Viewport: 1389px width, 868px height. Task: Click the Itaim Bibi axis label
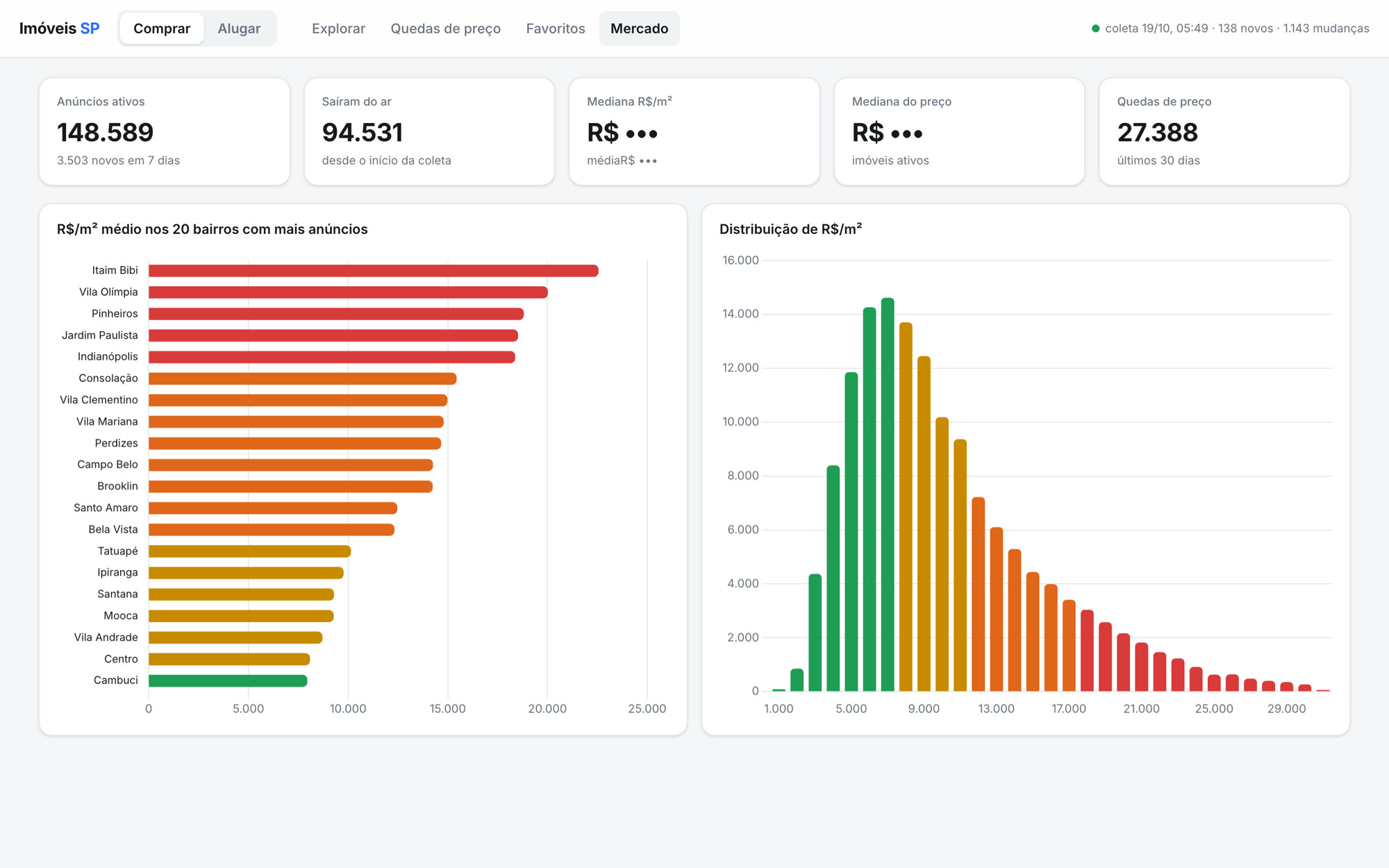(115, 270)
